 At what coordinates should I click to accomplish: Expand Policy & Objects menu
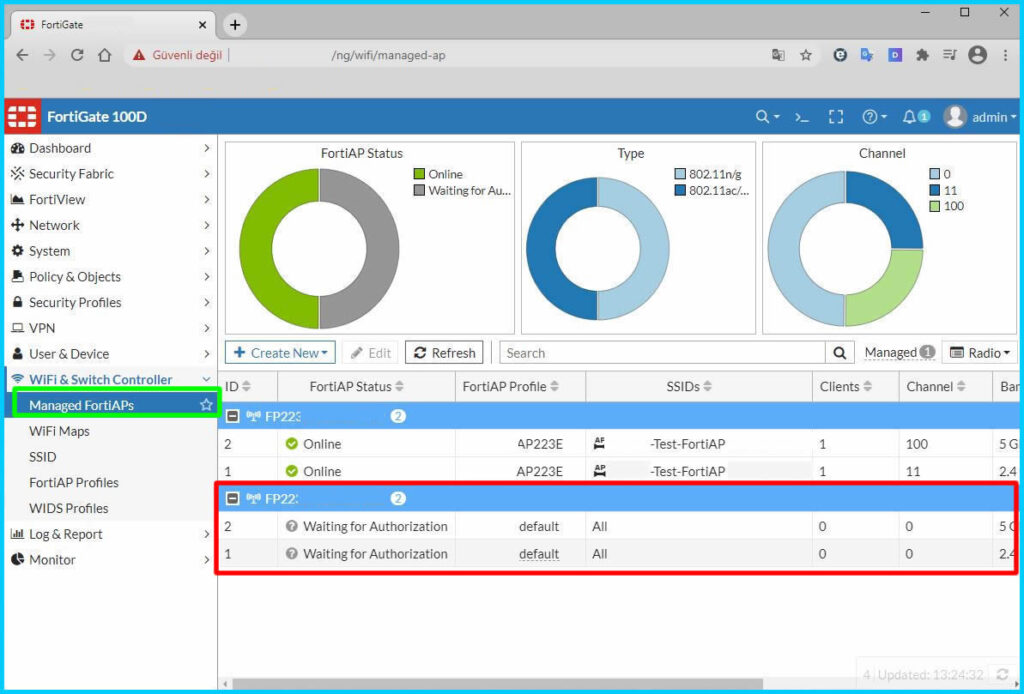(x=111, y=276)
